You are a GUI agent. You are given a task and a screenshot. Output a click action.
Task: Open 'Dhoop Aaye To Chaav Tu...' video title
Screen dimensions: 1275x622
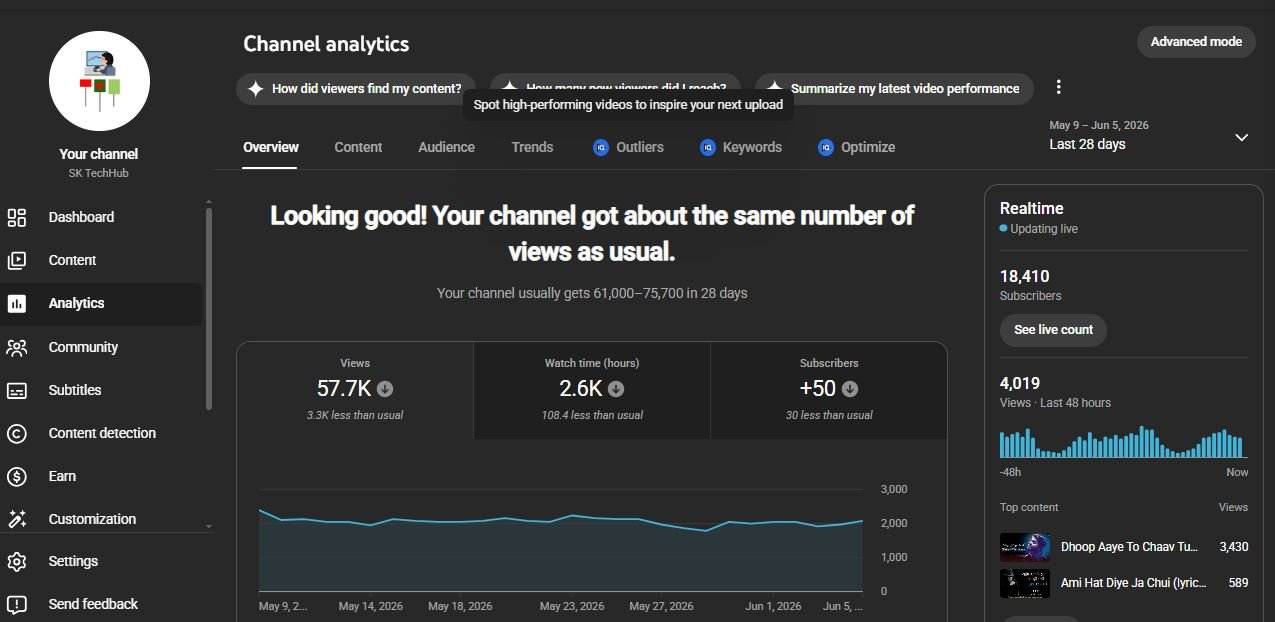click(1129, 547)
